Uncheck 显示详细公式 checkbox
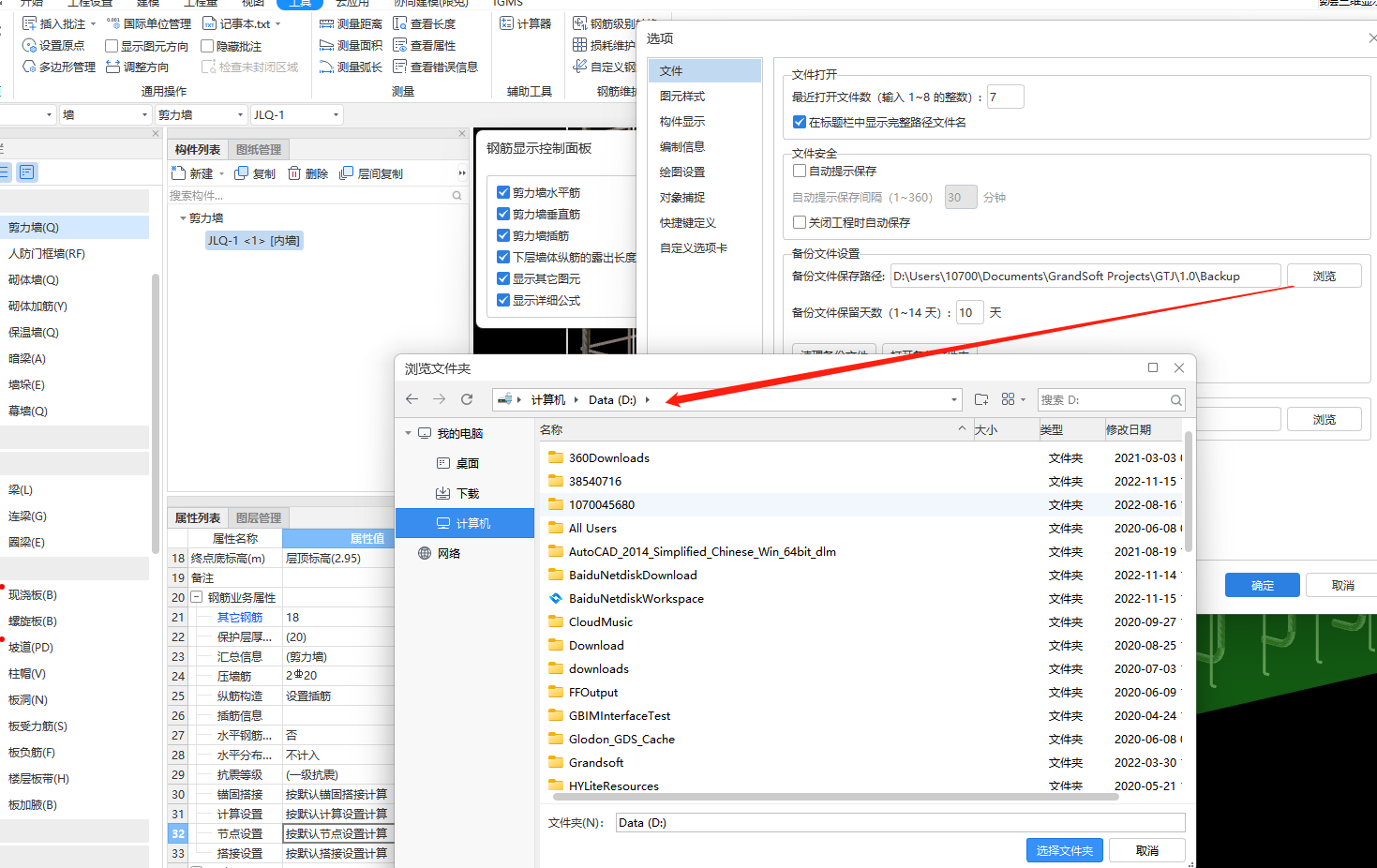Viewport: 1377px width, 868px height. coord(503,300)
